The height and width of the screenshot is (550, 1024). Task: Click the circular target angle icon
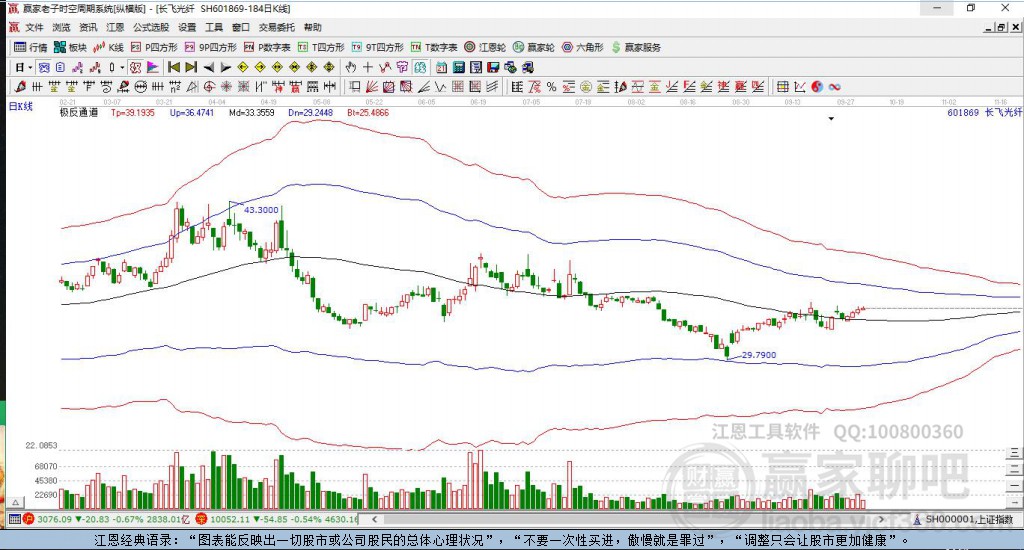pyautogui.click(x=209, y=87)
